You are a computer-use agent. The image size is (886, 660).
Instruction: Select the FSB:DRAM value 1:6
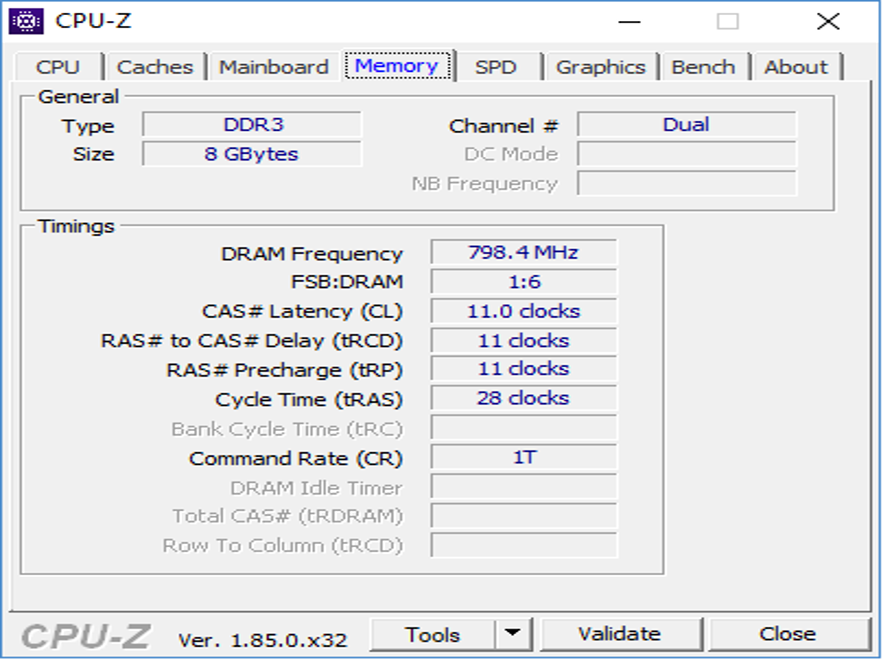[524, 281]
